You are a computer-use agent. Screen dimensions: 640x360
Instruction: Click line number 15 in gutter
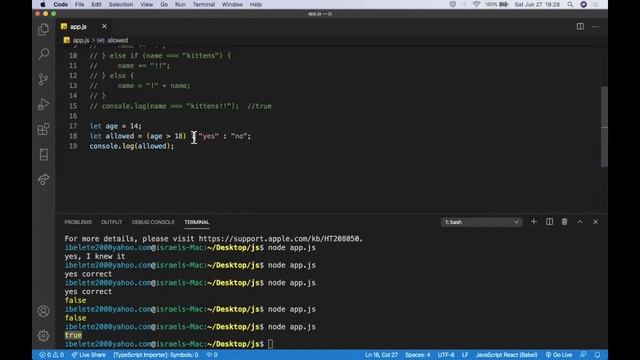pyautogui.click(x=73, y=106)
